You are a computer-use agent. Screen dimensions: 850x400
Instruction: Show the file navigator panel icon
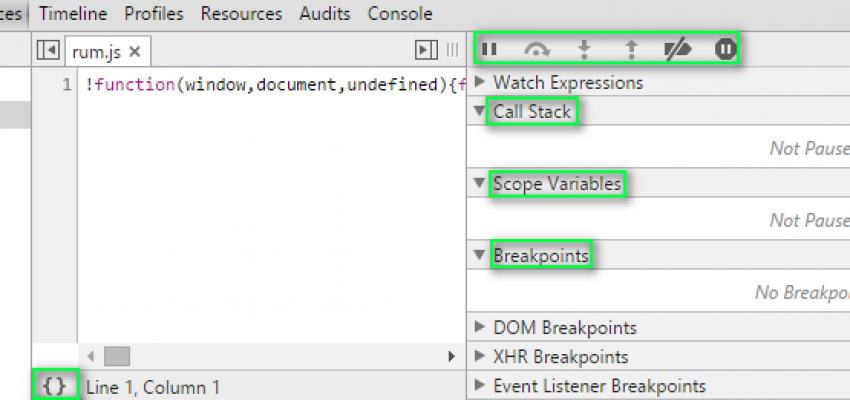pos(47,50)
